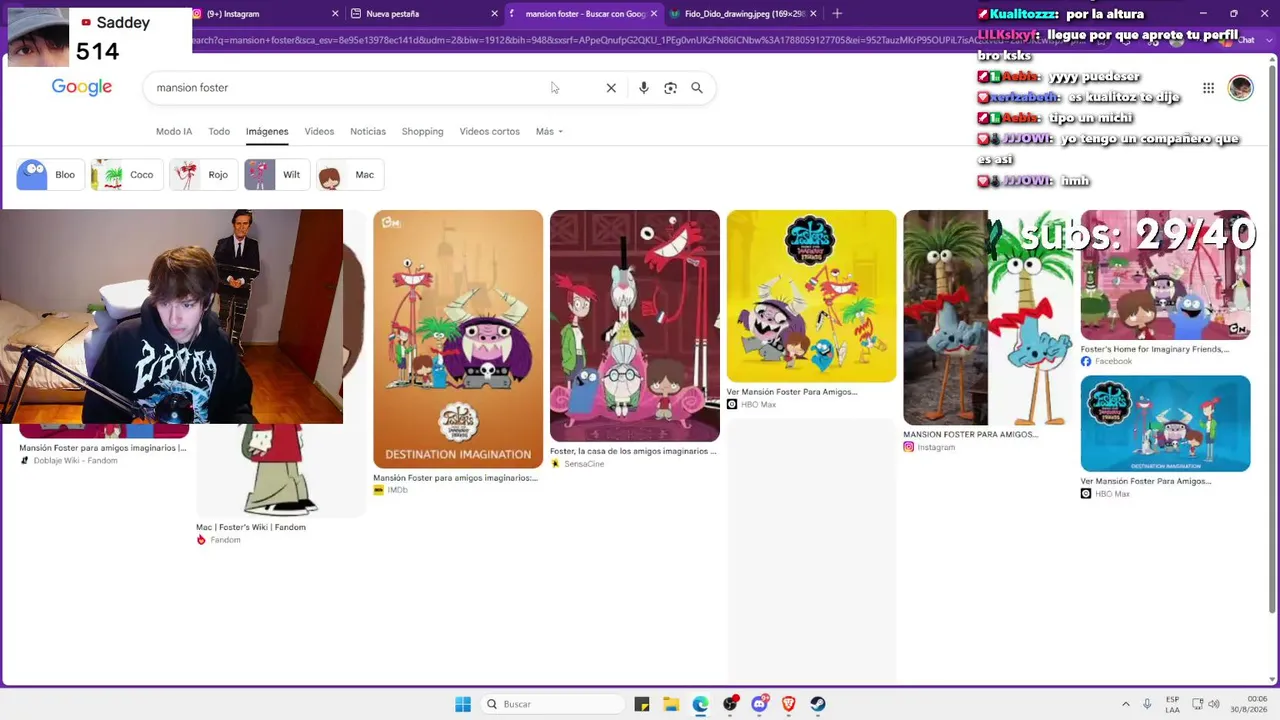This screenshot has width=1280, height=720.
Task: Open 'Mansión Foster para amigos imaginarios' Doblaje Wiki link
Action: click(103, 448)
